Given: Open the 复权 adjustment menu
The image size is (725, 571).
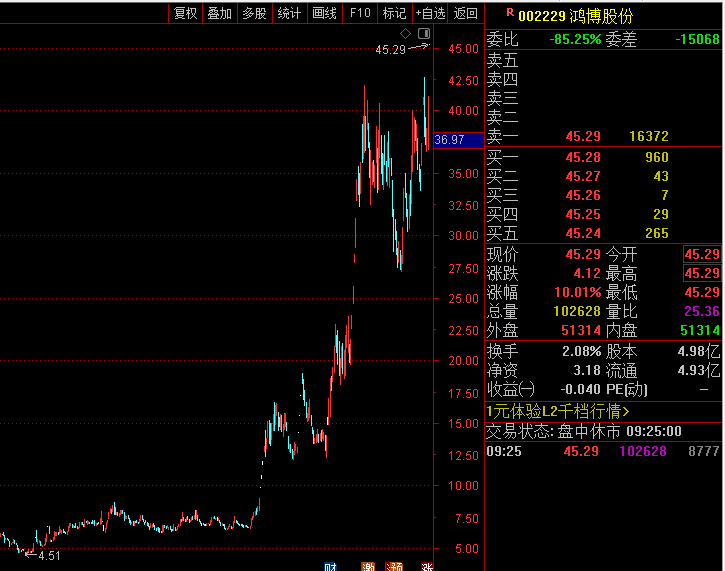Looking at the screenshot, I should pyautogui.click(x=185, y=13).
